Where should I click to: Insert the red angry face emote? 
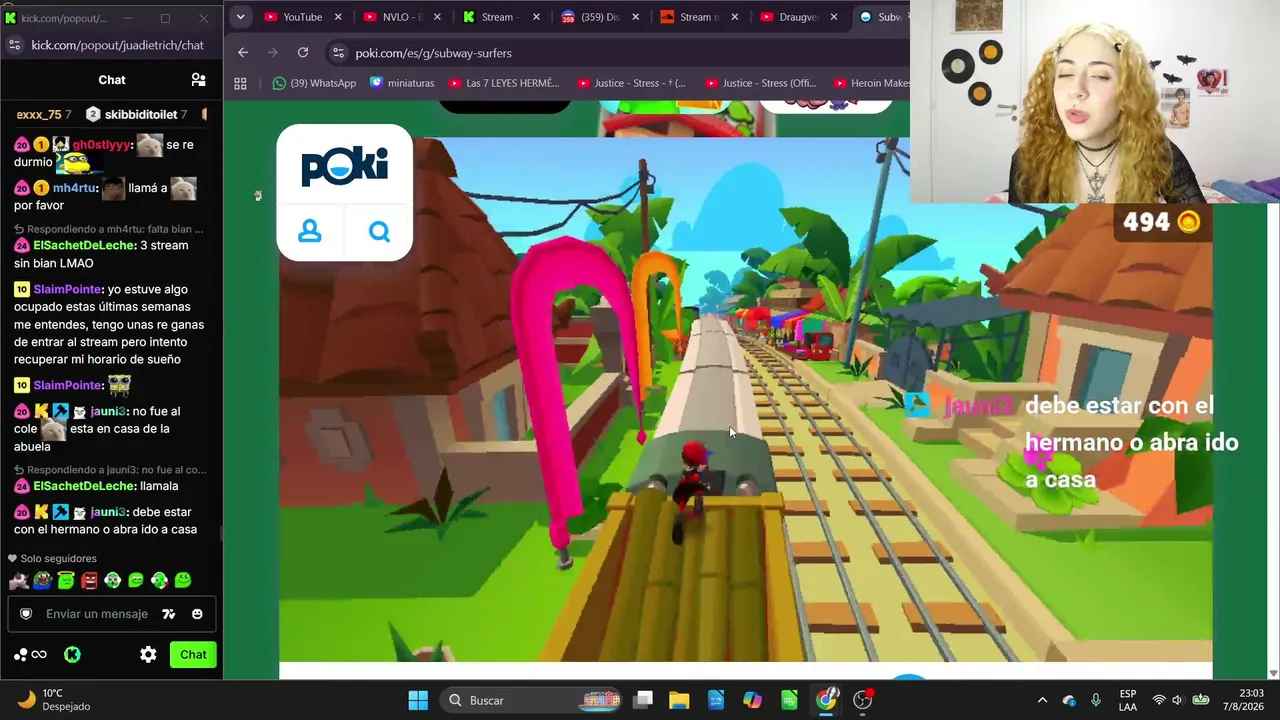coord(89,580)
